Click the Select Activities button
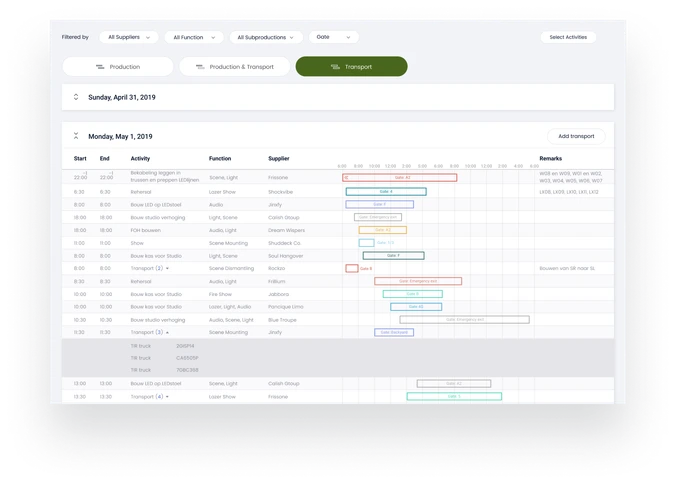The image size is (676, 484). (568, 37)
